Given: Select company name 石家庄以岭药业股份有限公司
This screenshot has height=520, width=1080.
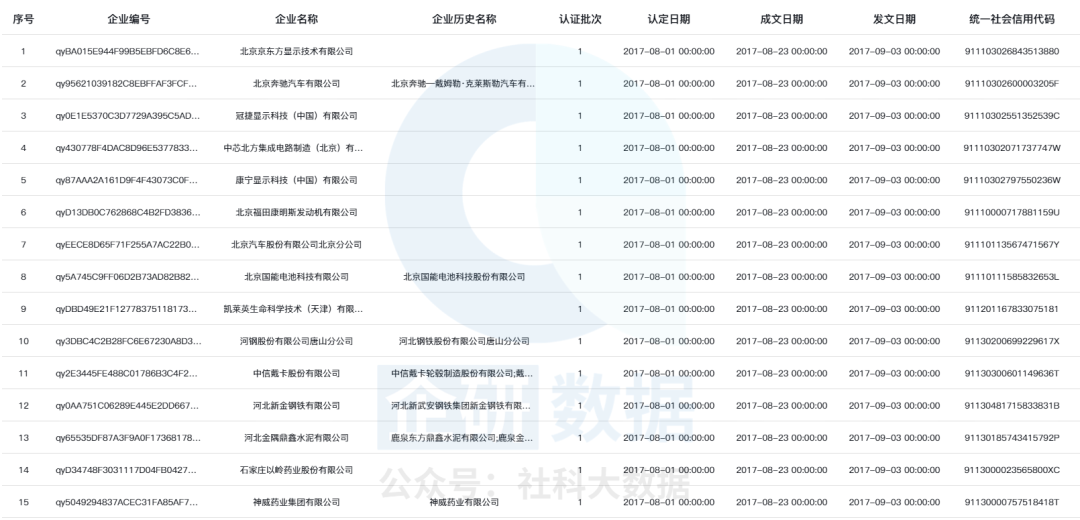Looking at the screenshot, I should [x=296, y=470].
